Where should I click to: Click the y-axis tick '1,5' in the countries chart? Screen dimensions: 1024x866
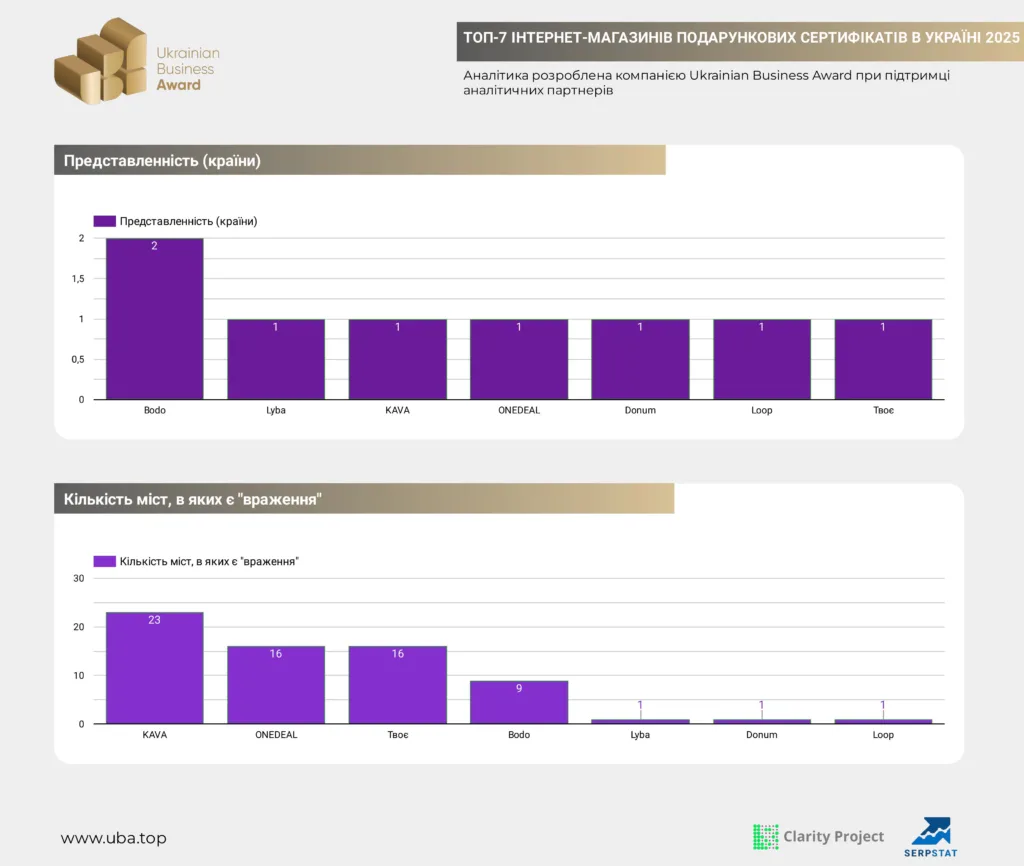[x=78, y=279]
